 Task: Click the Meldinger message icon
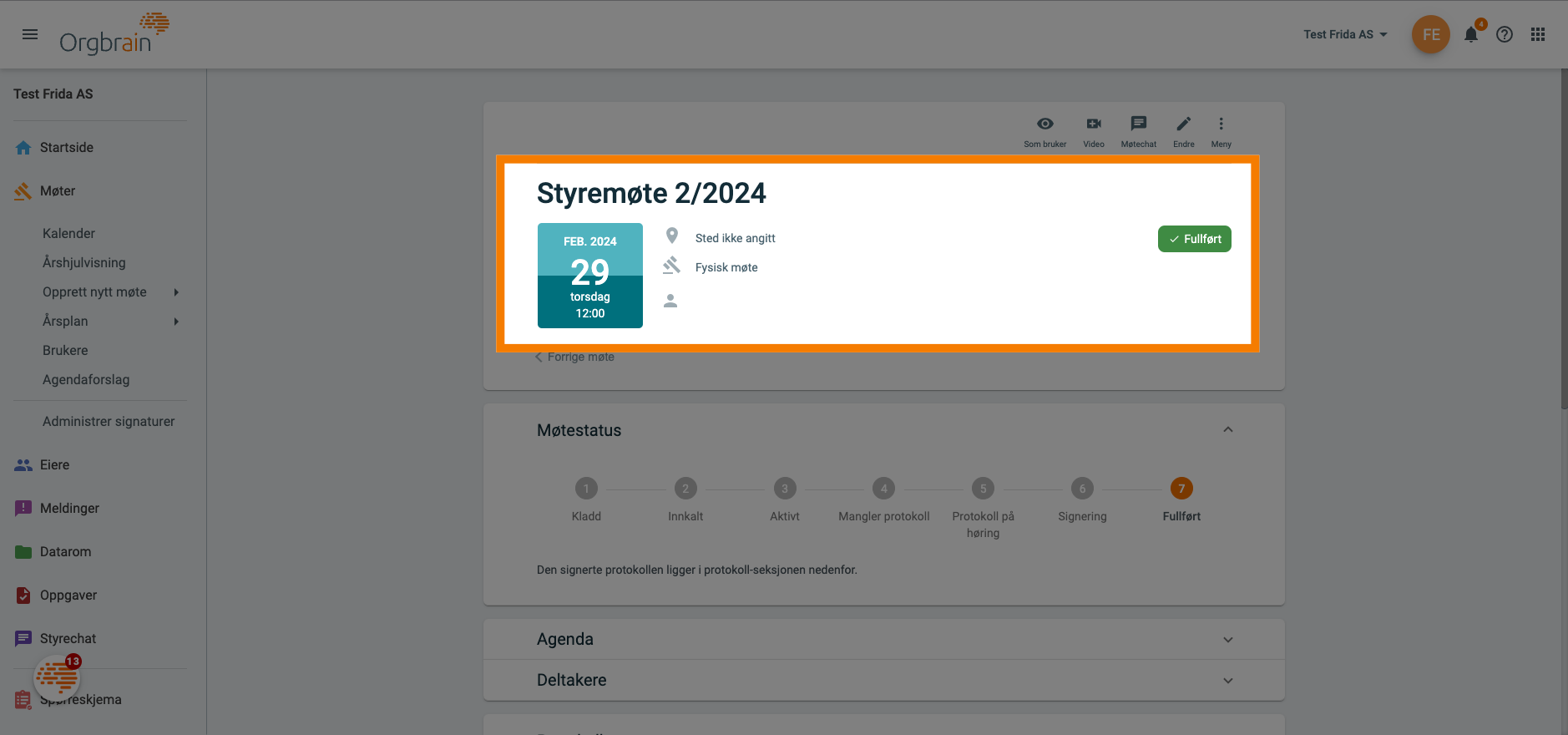click(x=23, y=509)
